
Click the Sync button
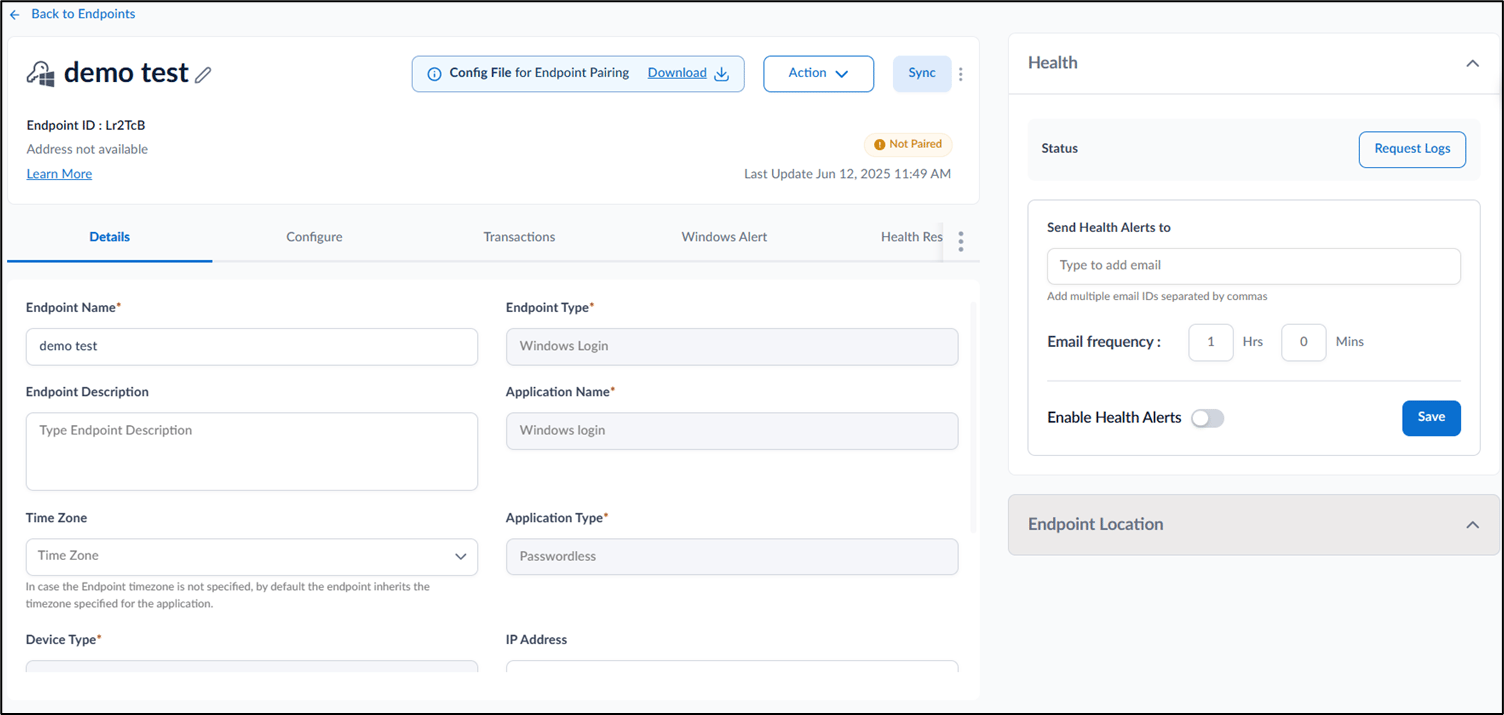tap(922, 74)
